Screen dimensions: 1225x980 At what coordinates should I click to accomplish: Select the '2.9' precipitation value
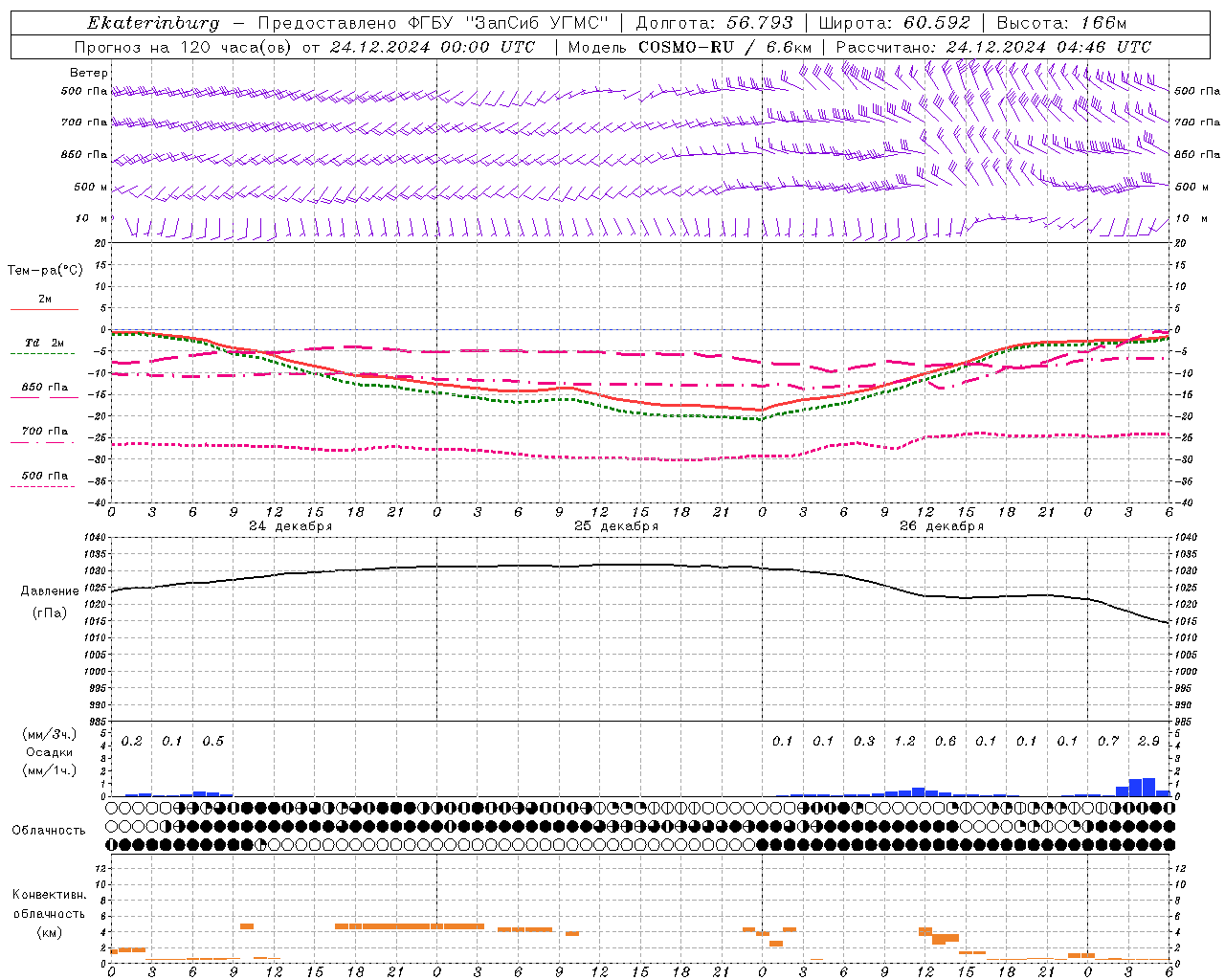[x=1148, y=742]
